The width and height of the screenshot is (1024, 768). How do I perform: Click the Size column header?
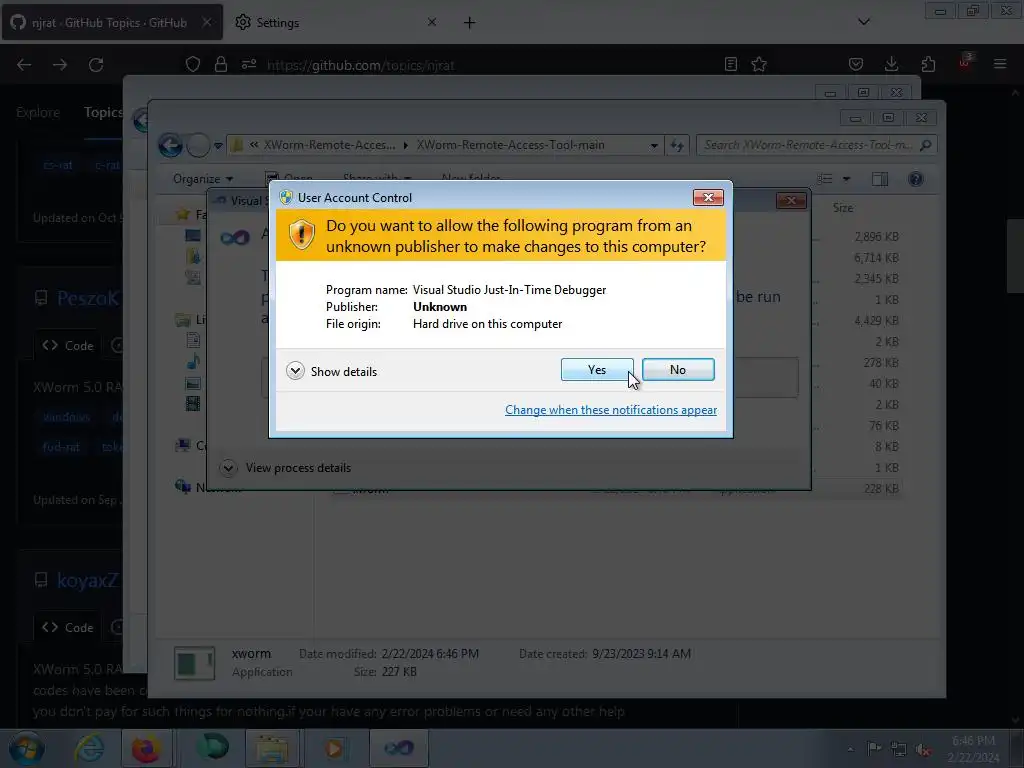click(842, 208)
